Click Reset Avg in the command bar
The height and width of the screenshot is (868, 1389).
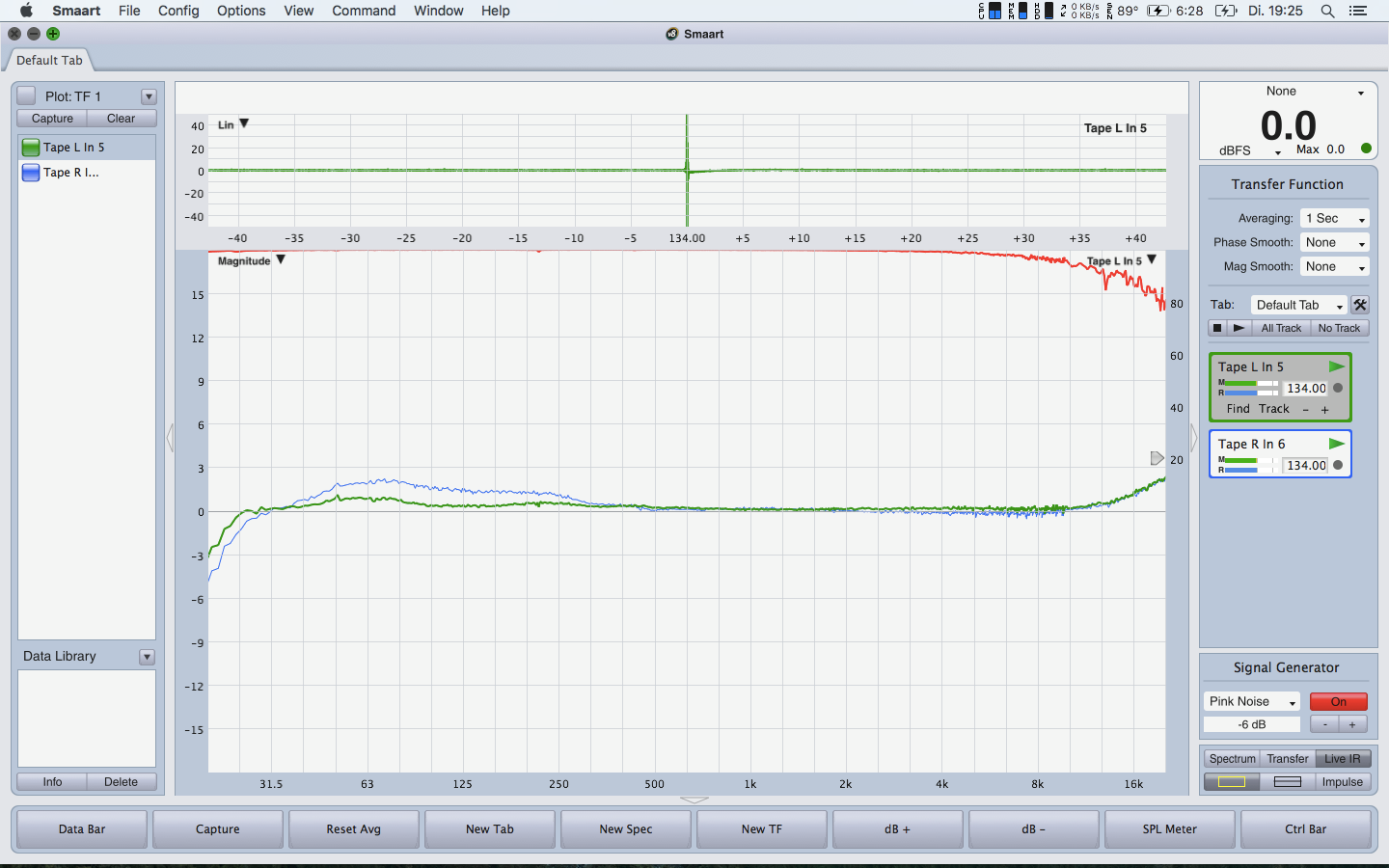click(x=354, y=829)
